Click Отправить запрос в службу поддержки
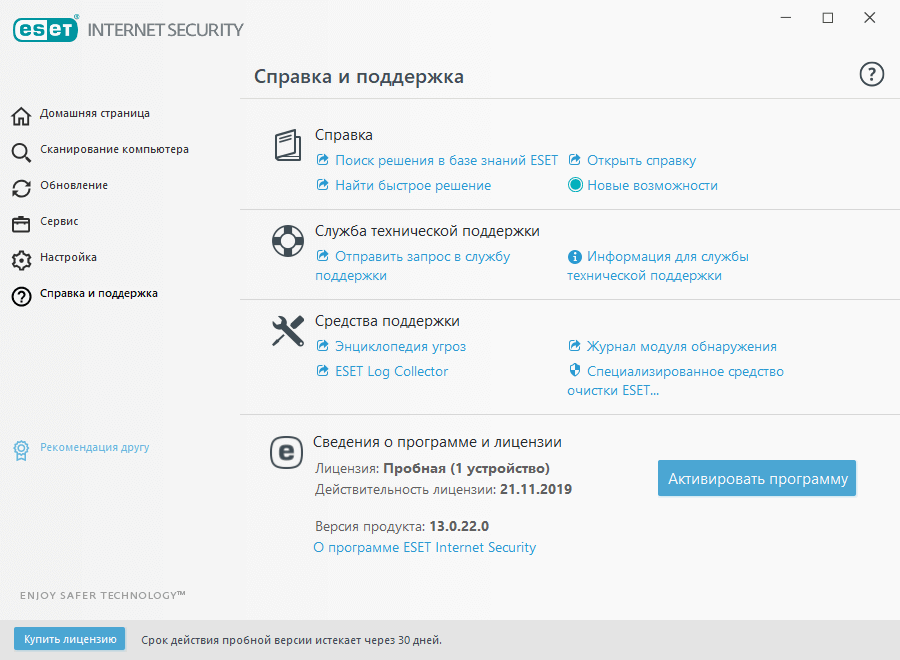The image size is (900, 660). (x=413, y=266)
